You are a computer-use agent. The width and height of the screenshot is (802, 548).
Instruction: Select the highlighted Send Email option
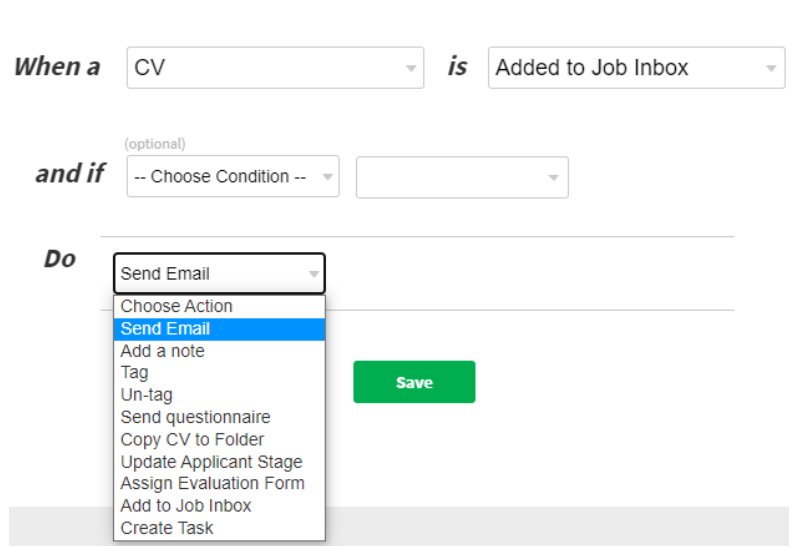click(x=166, y=328)
